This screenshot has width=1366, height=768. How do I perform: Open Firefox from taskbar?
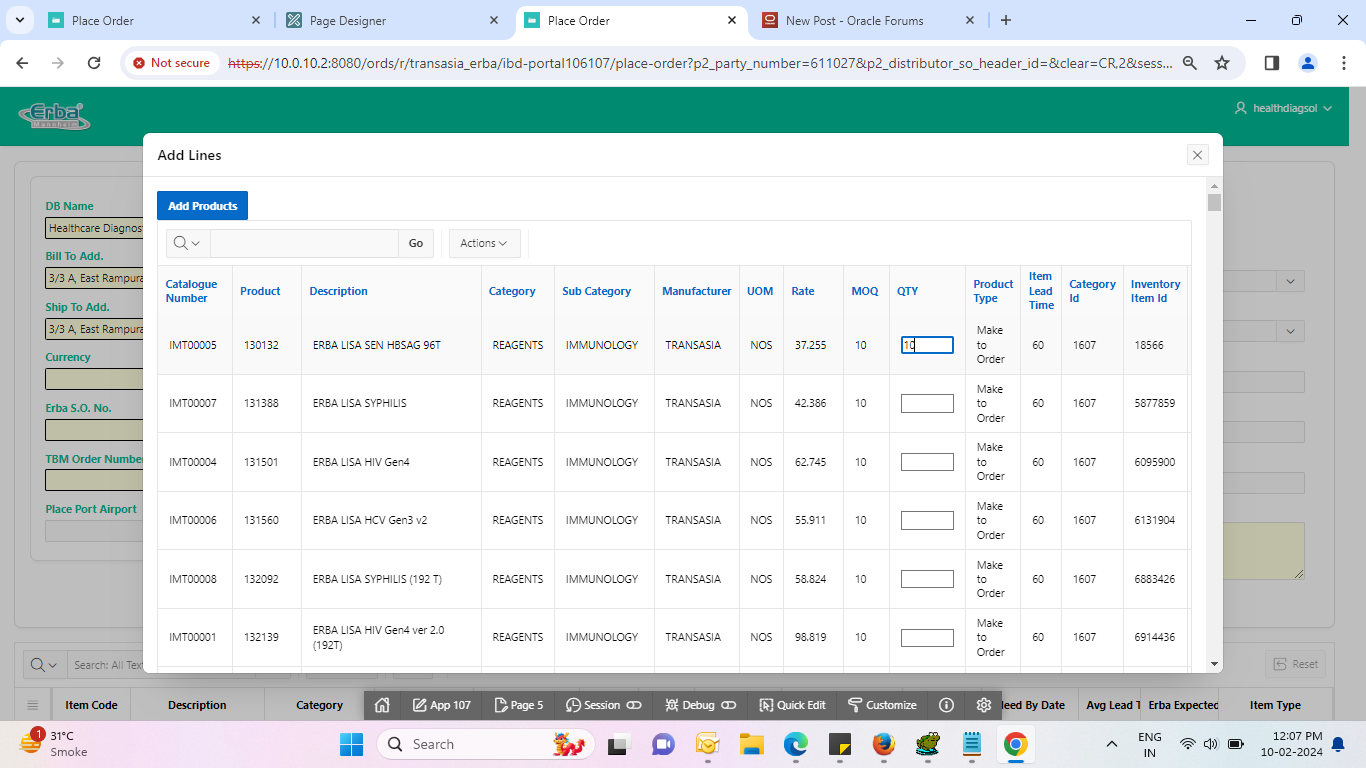click(x=883, y=744)
